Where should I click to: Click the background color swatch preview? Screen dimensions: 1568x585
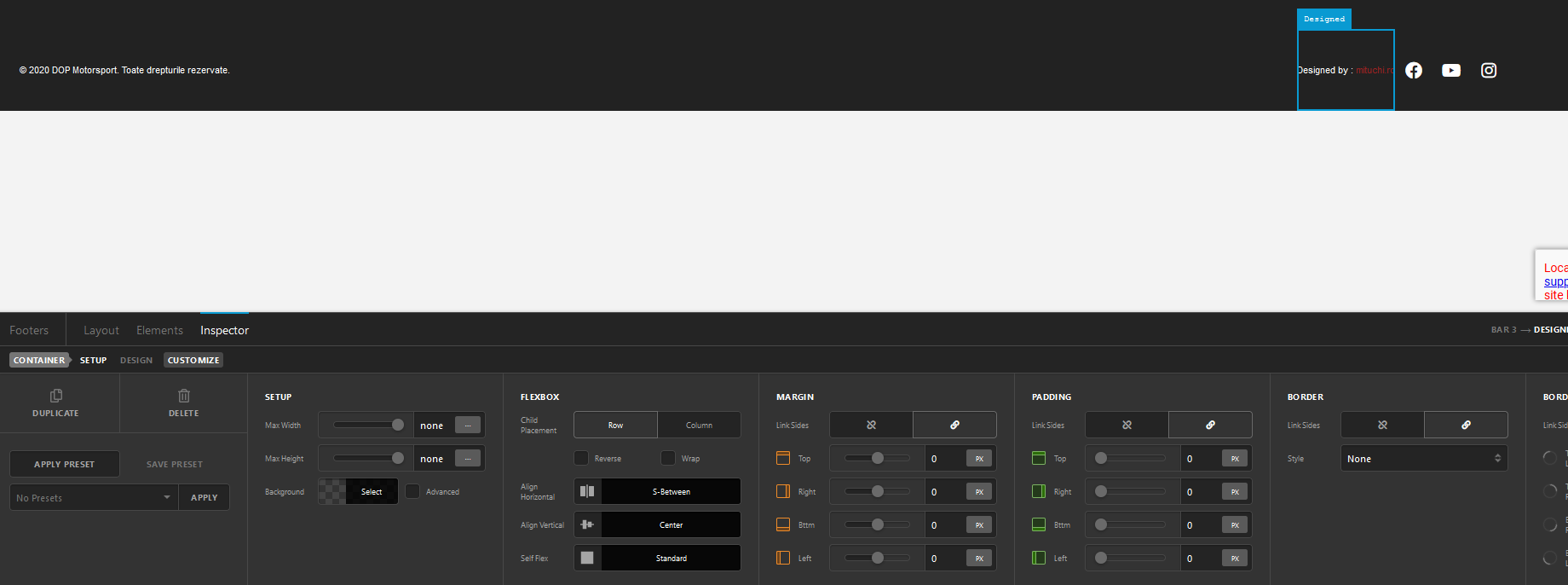pyautogui.click(x=332, y=491)
